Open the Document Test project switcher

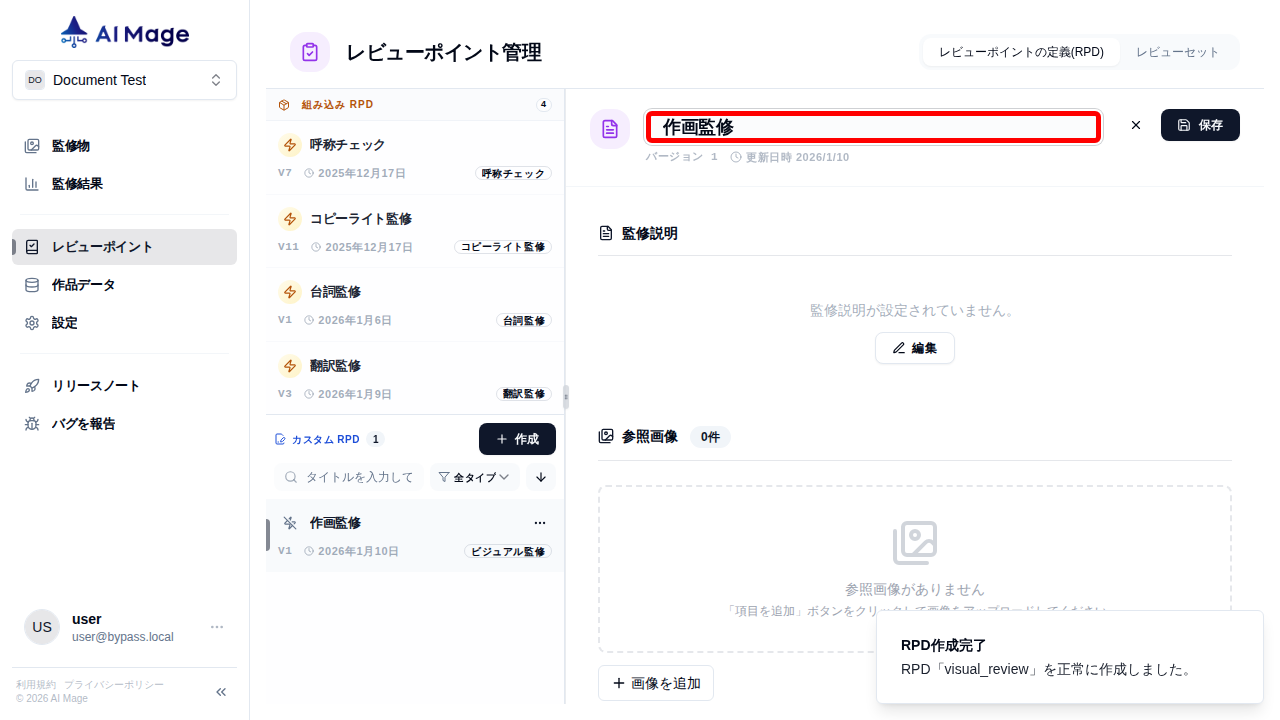pos(124,80)
